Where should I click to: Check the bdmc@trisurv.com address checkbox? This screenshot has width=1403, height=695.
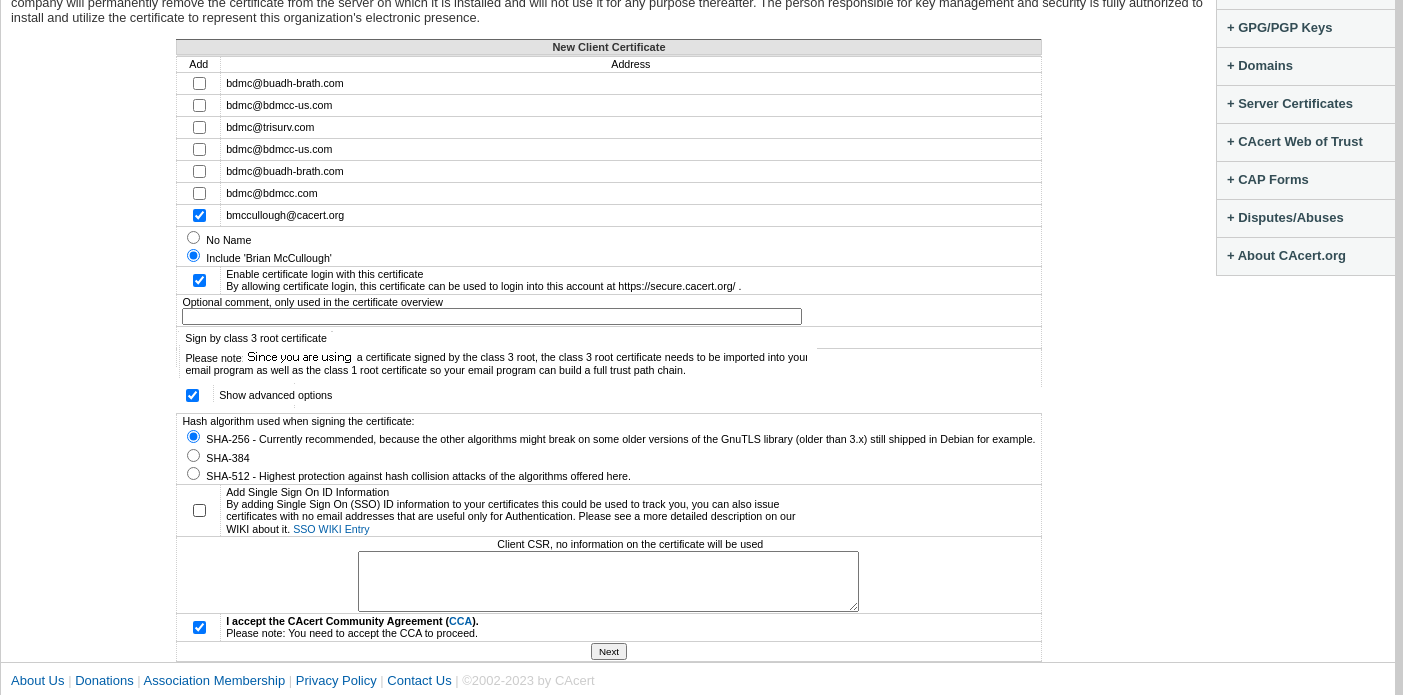(199, 127)
